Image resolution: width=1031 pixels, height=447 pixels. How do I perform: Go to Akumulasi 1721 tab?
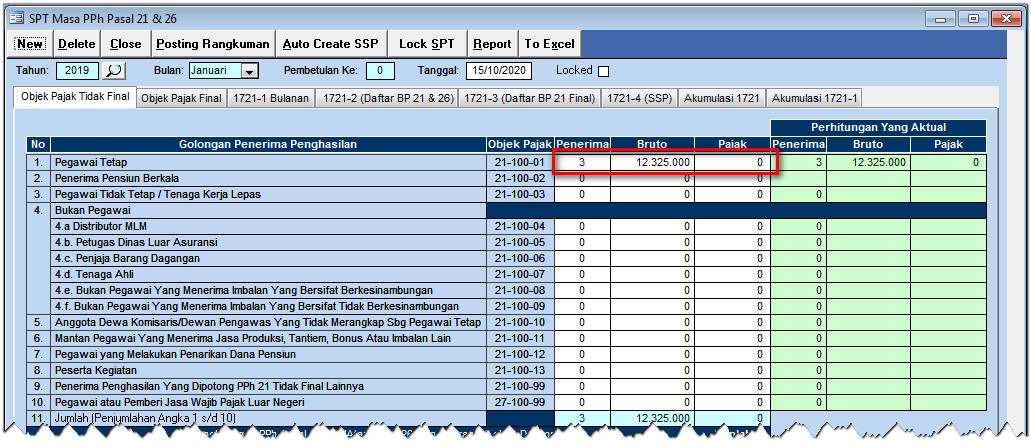pyautogui.click(x=722, y=98)
